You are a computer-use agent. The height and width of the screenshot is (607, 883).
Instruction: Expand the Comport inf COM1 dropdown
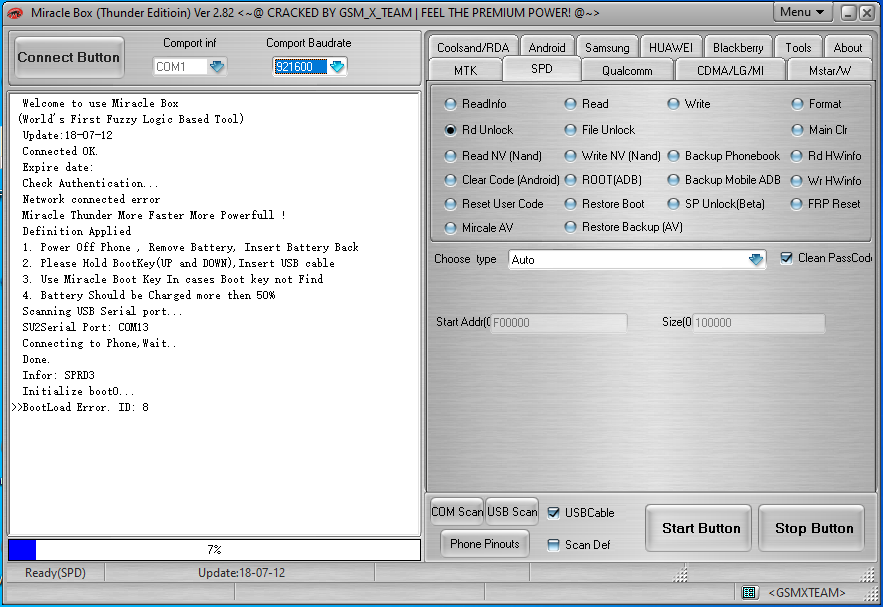coord(217,66)
